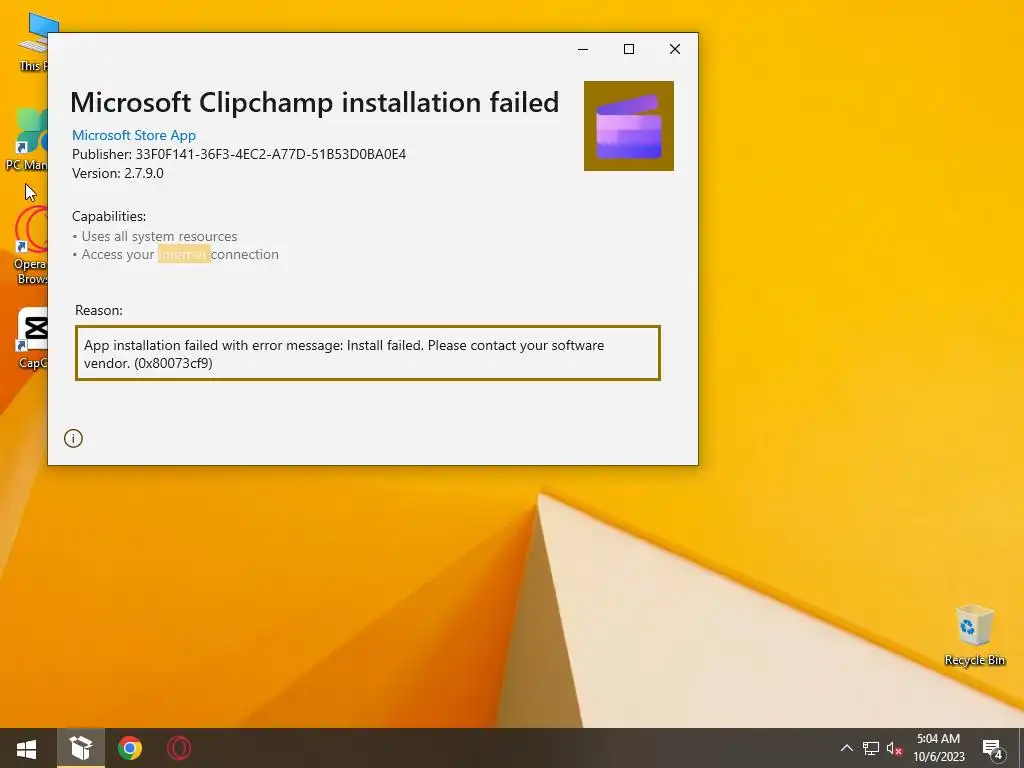Select "Access your internet connection" capability
This screenshot has height=768, width=1024.
coord(176,255)
